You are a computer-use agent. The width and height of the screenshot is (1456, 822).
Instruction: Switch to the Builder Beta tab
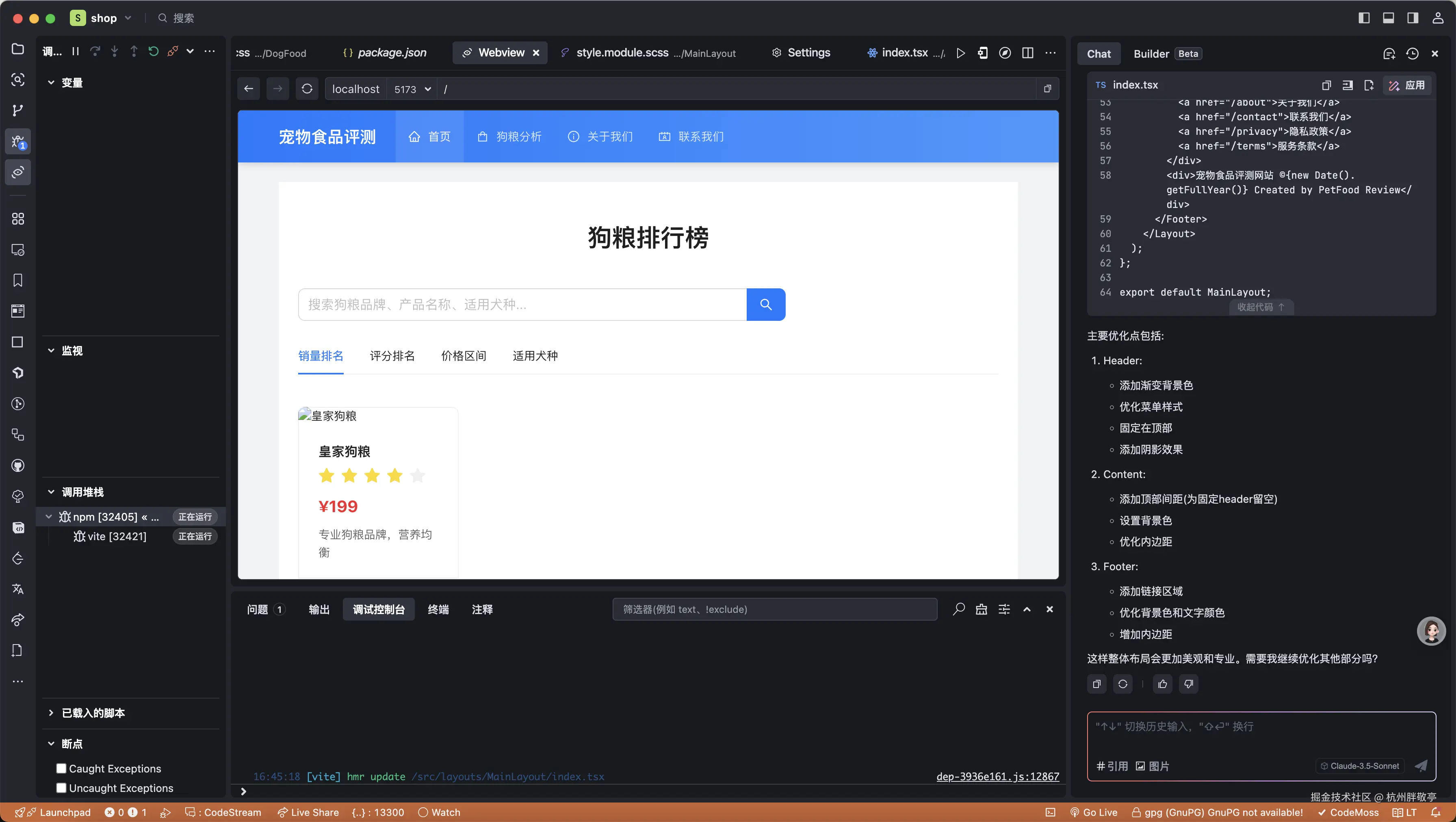coord(1151,53)
